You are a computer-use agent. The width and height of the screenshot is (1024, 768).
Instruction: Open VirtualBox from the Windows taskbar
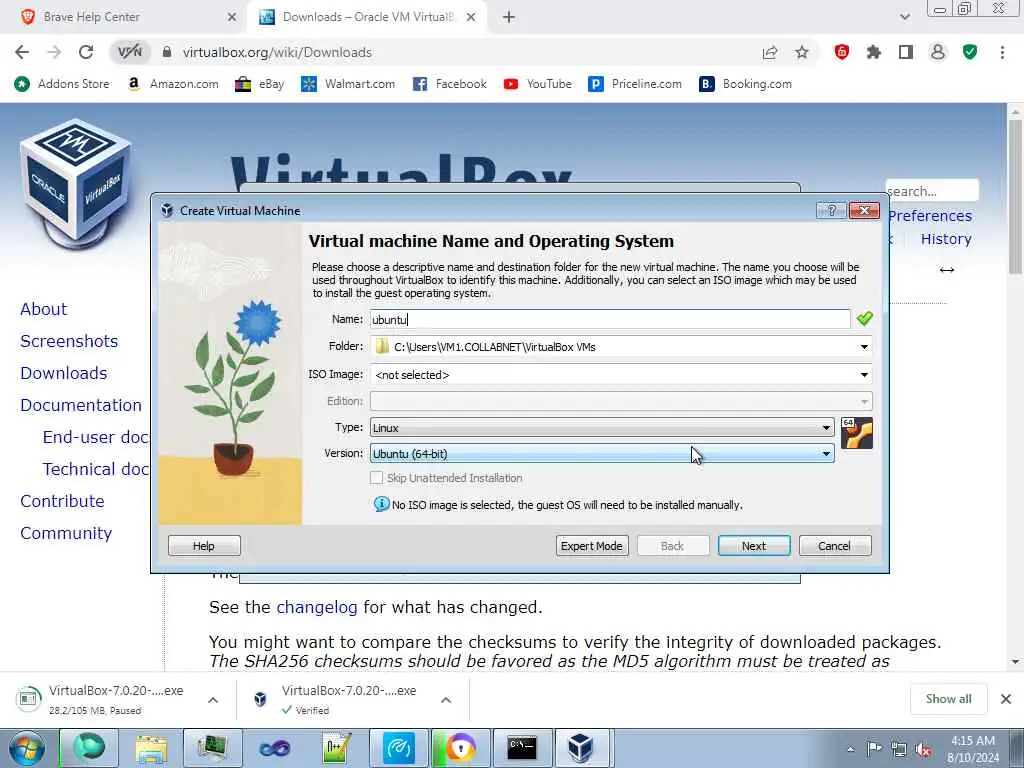[580, 748]
